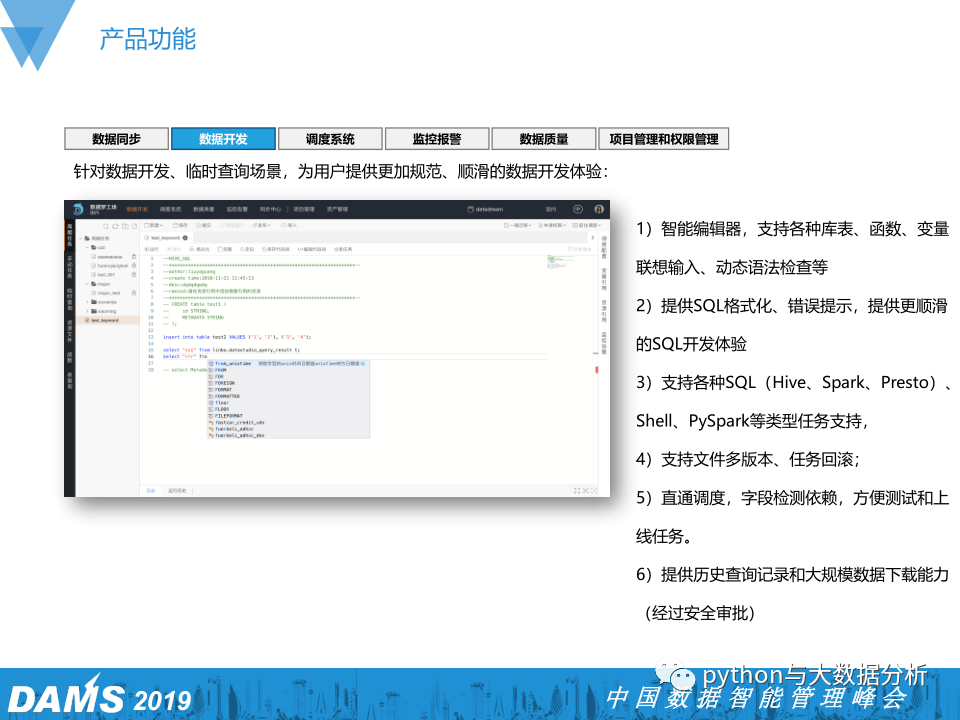Open the 变量引用 panel on the right edge

point(604,279)
